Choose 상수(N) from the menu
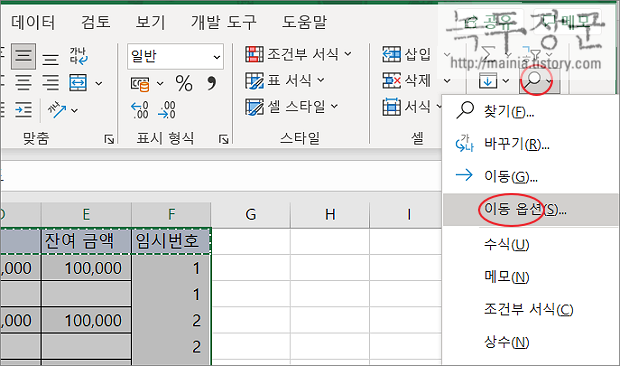Viewport: 620px width, 366px height. click(530, 341)
